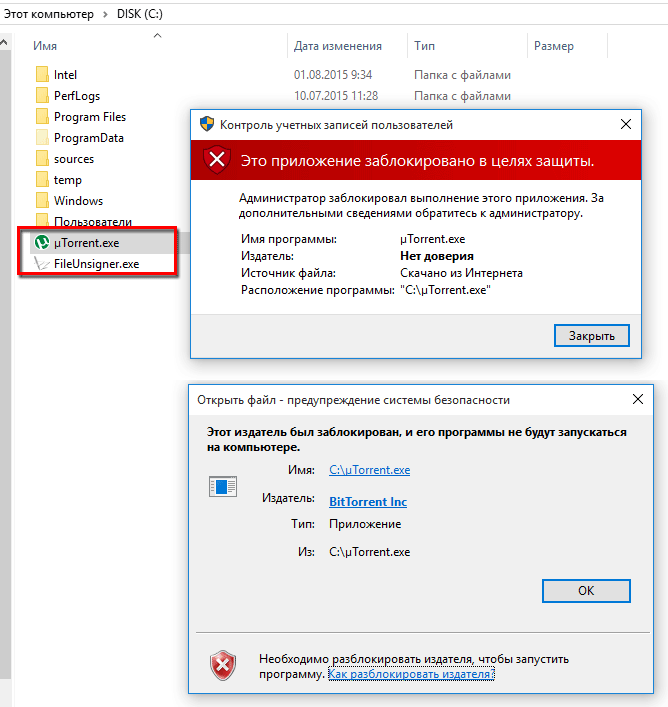Click OK in the security warning dialog
The height and width of the screenshot is (707, 668).
point(586,591)
